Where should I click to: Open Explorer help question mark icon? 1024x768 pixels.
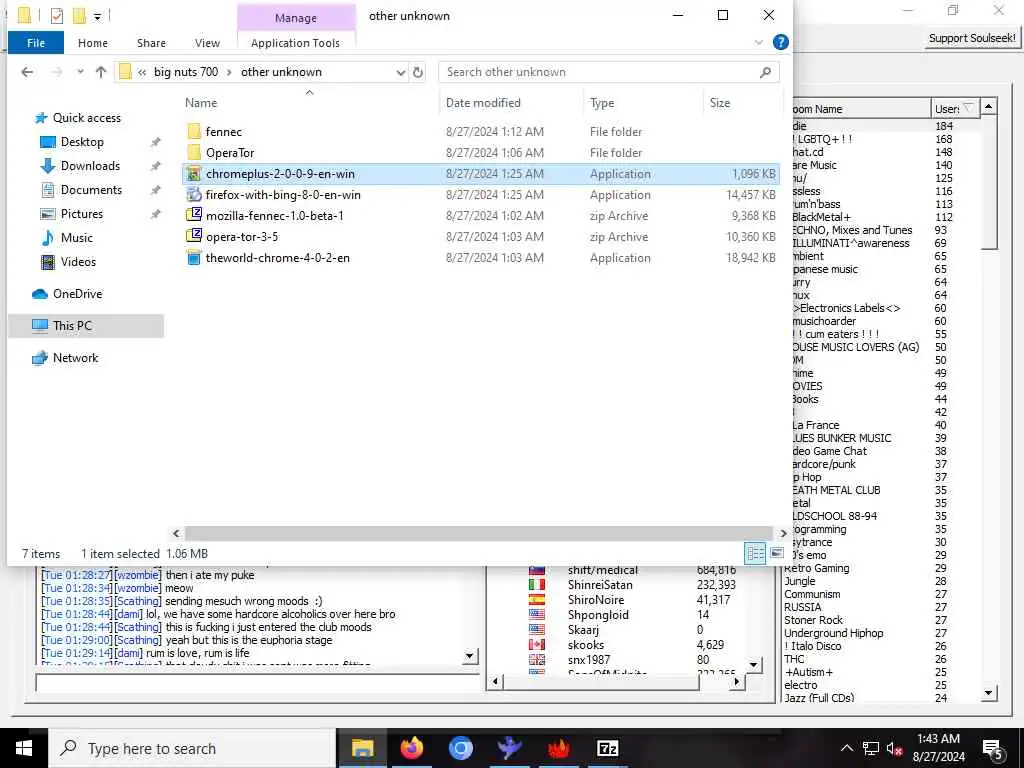tap(780, 42)
